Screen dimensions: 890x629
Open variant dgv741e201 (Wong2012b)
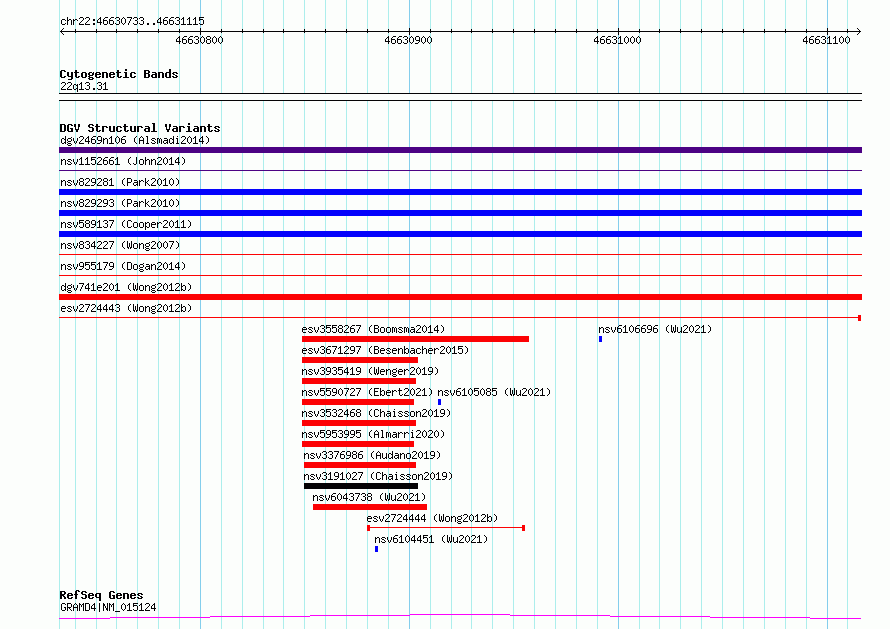126,287
